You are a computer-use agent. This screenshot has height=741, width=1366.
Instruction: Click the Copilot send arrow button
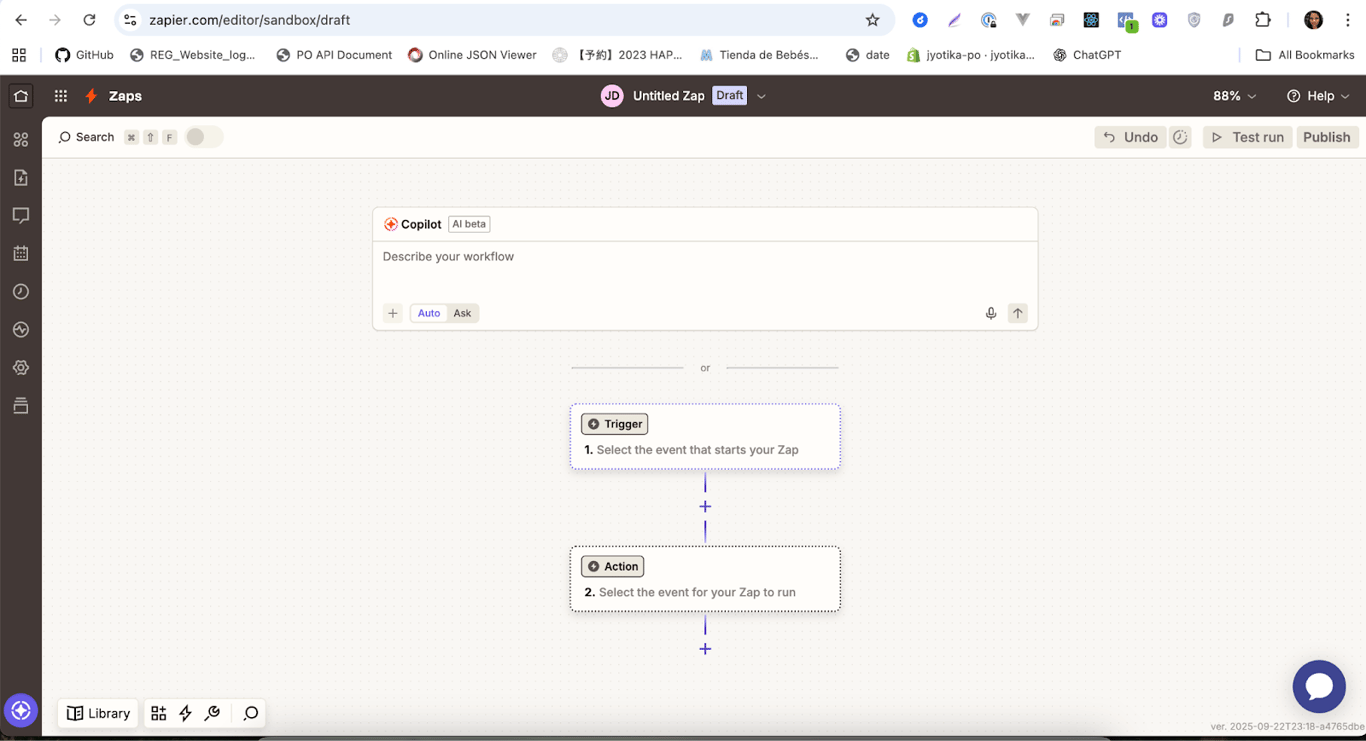coord(1018,313)
